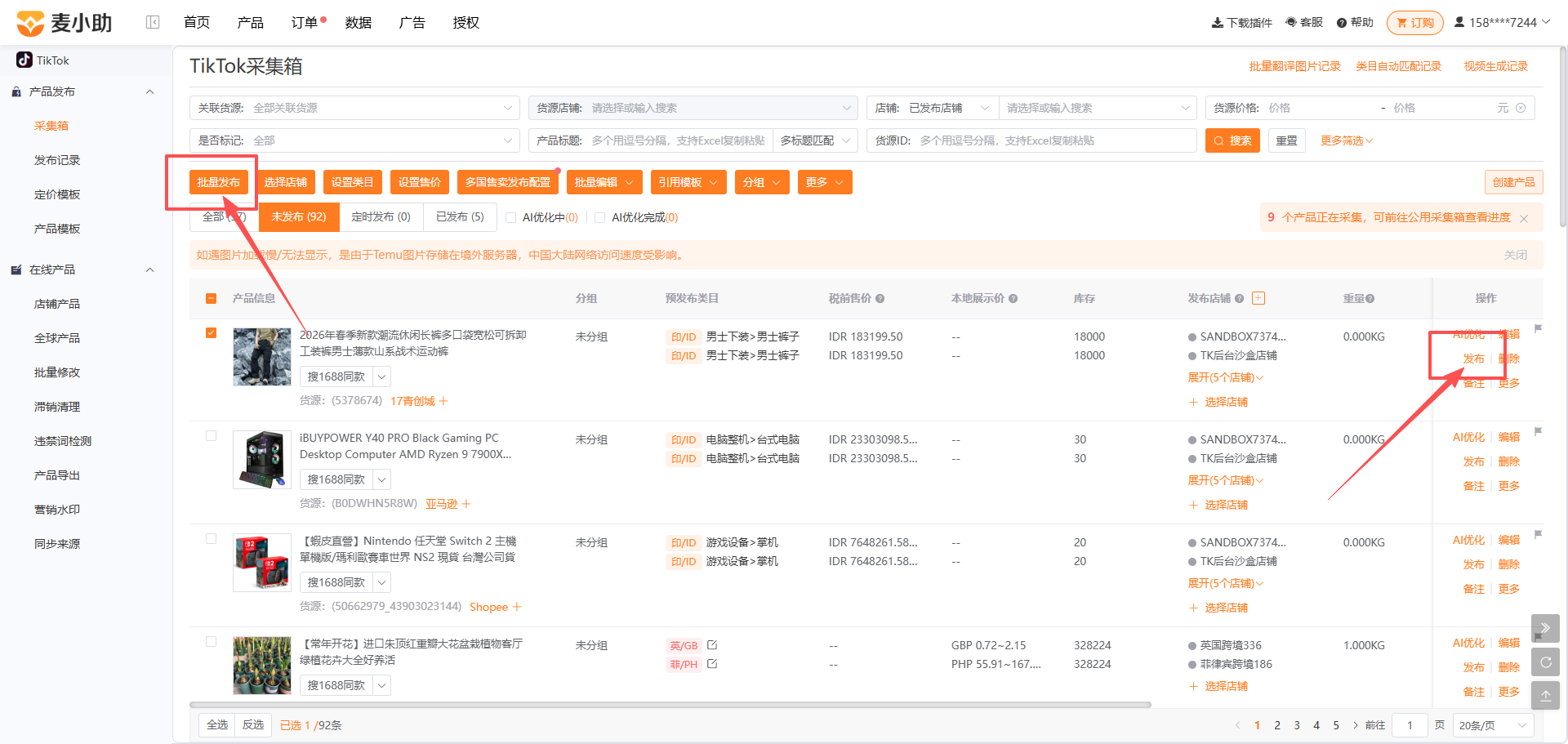Open customer service via headset icon
Viewport: 1568px width, 744px height.
pyautogui.click(x=1291, y=23)
